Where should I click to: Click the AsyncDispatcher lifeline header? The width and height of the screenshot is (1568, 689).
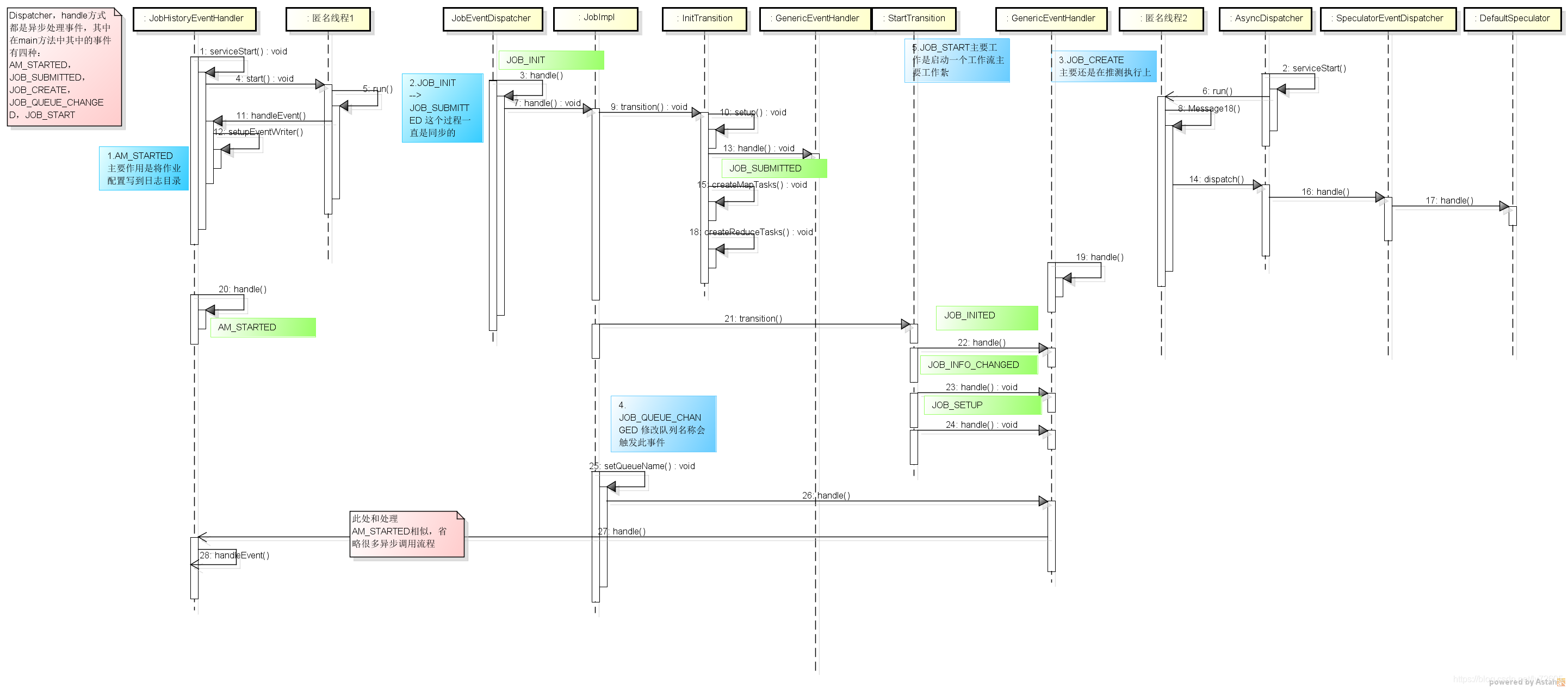1265,19
